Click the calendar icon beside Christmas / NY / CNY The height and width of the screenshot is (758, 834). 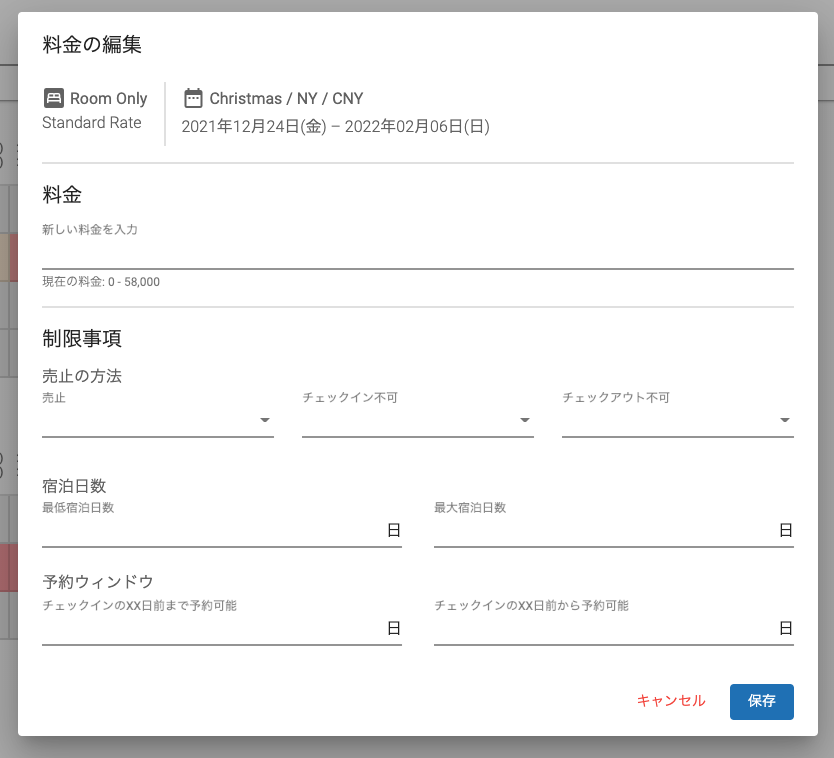coord(193,98)
